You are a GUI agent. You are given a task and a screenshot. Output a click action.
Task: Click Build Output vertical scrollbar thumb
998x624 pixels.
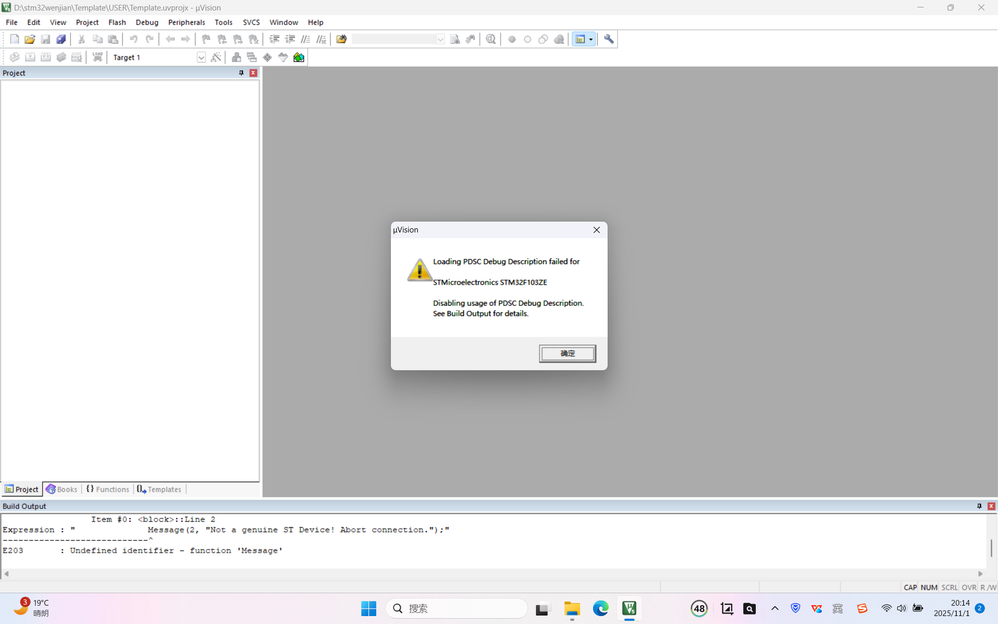[x=991, y=547]
